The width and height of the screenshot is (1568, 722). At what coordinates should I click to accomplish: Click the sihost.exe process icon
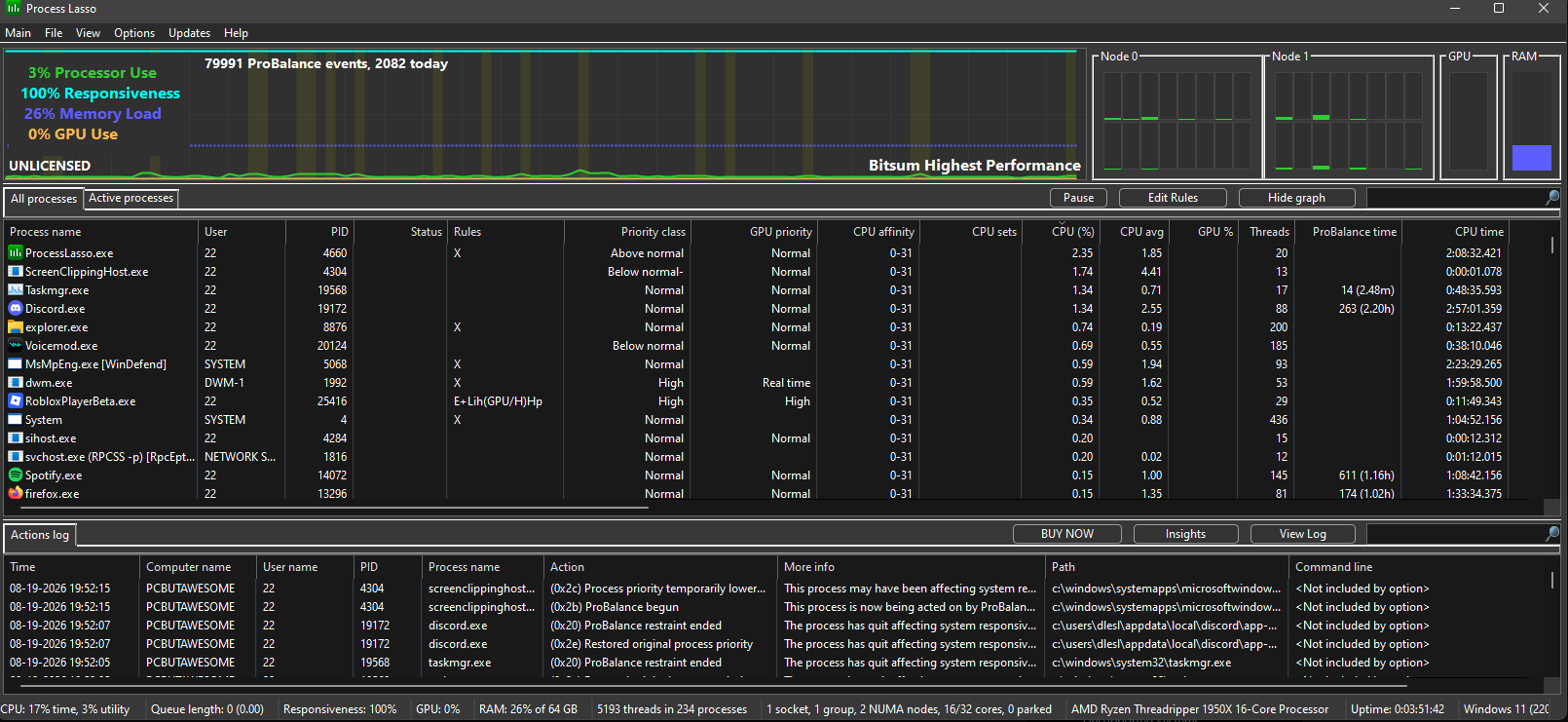click(16, 438)
